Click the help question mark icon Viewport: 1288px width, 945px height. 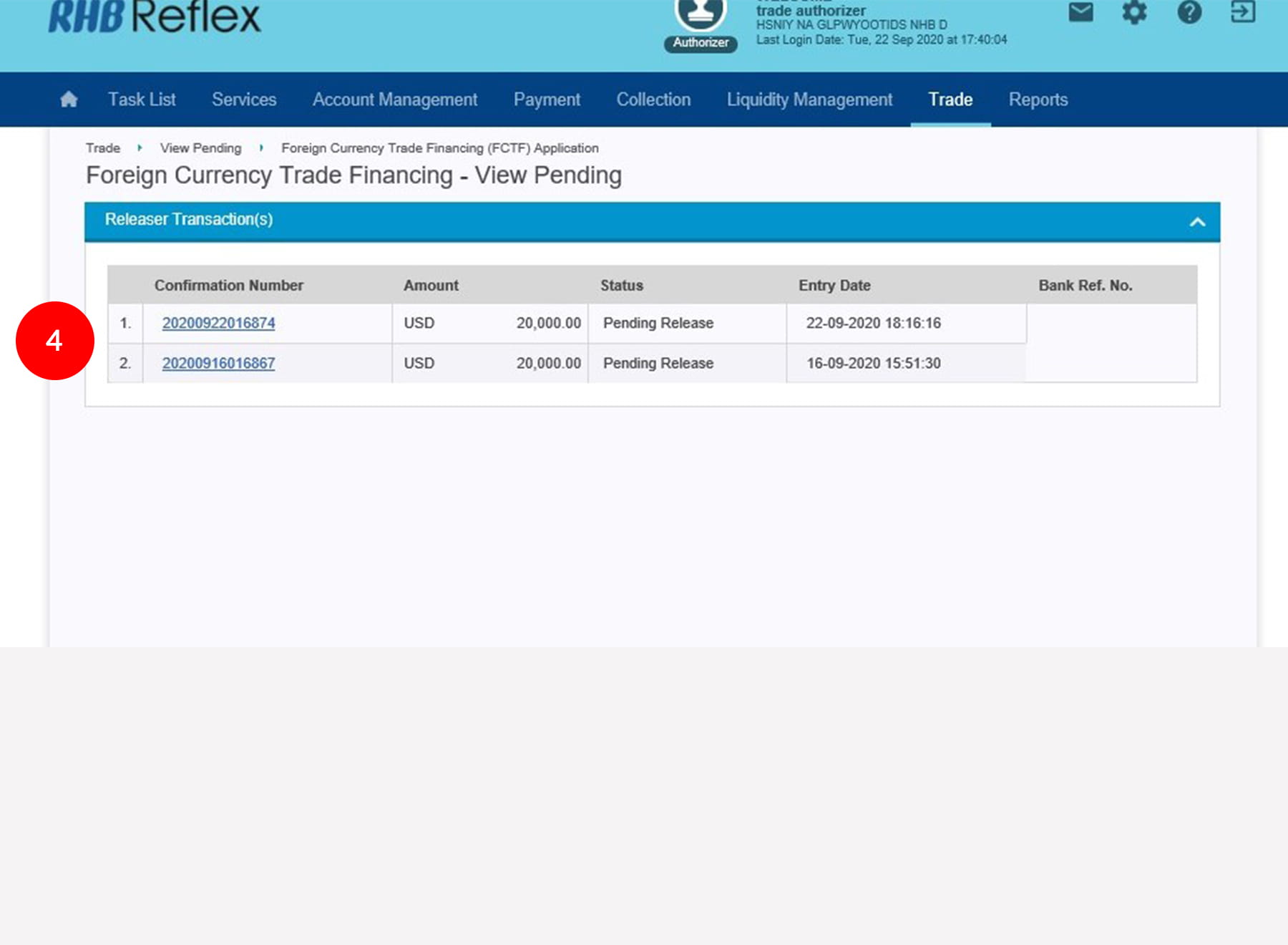pos(1189,12)
